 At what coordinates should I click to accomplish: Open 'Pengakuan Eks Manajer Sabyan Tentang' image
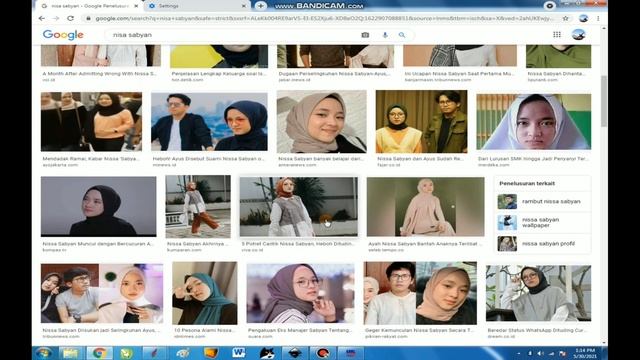pyautogui.click(x=300, y=293)
